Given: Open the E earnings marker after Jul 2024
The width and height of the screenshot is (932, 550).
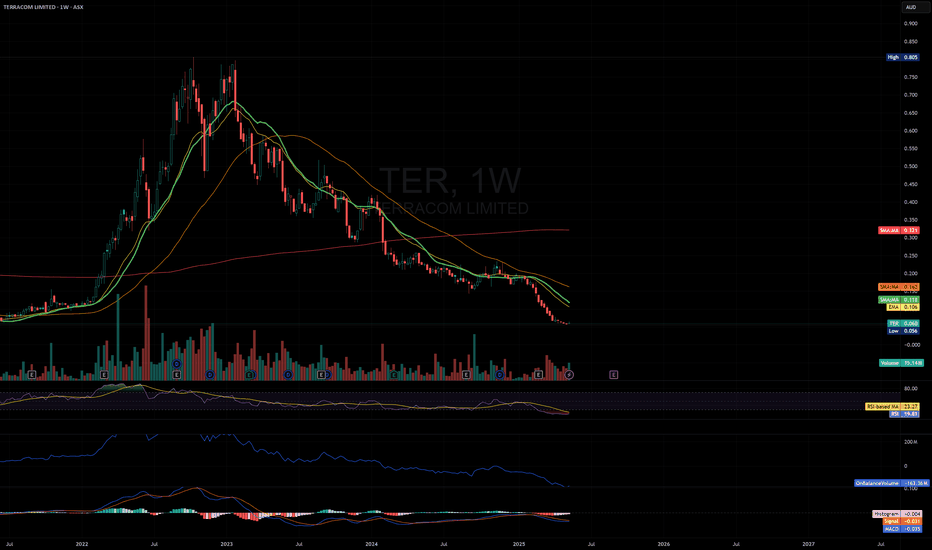Looking at the screenshot, I should point(466,375).
